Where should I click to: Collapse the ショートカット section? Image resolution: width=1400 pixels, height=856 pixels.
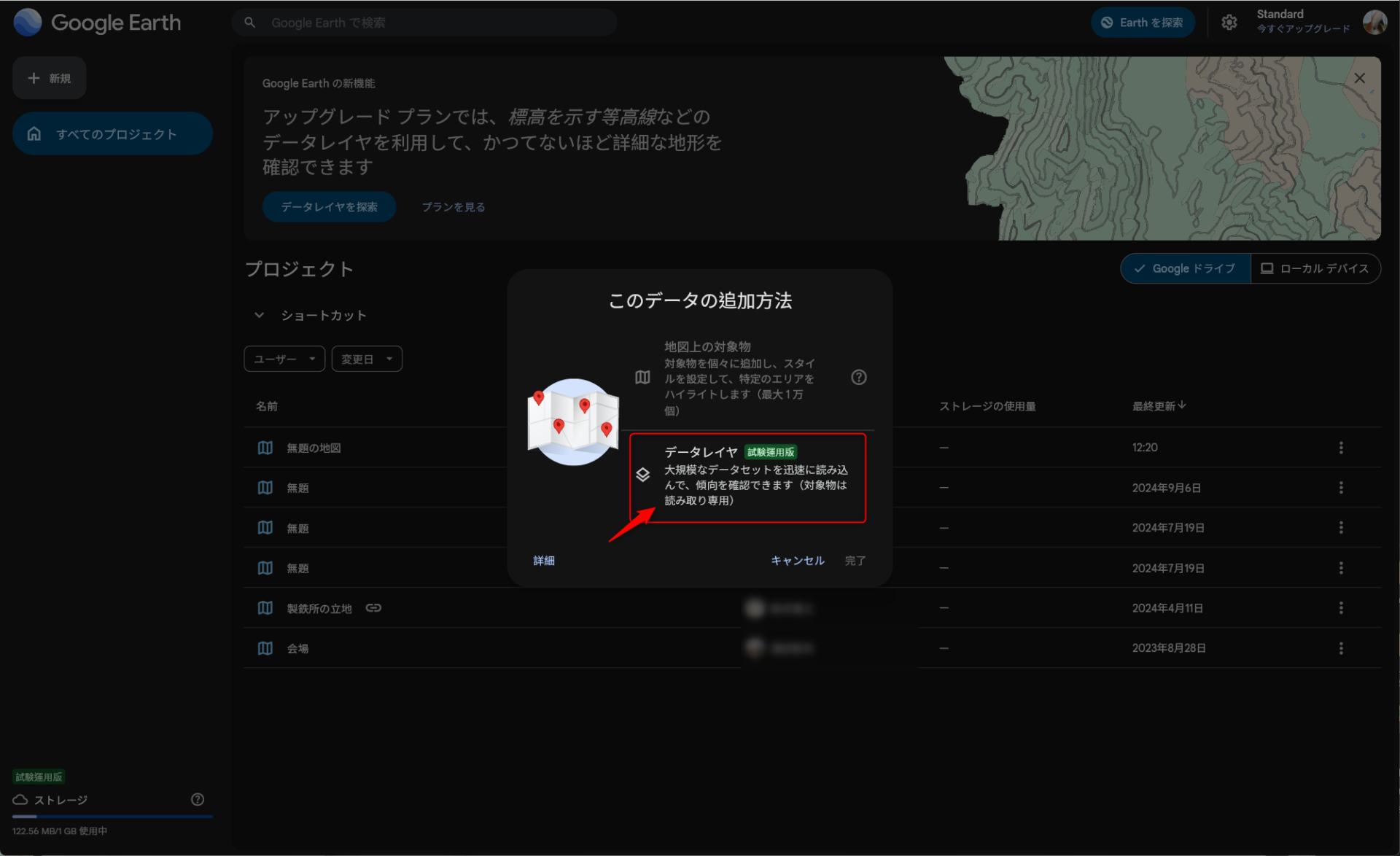pyautogui.click(x=259, y=315)
